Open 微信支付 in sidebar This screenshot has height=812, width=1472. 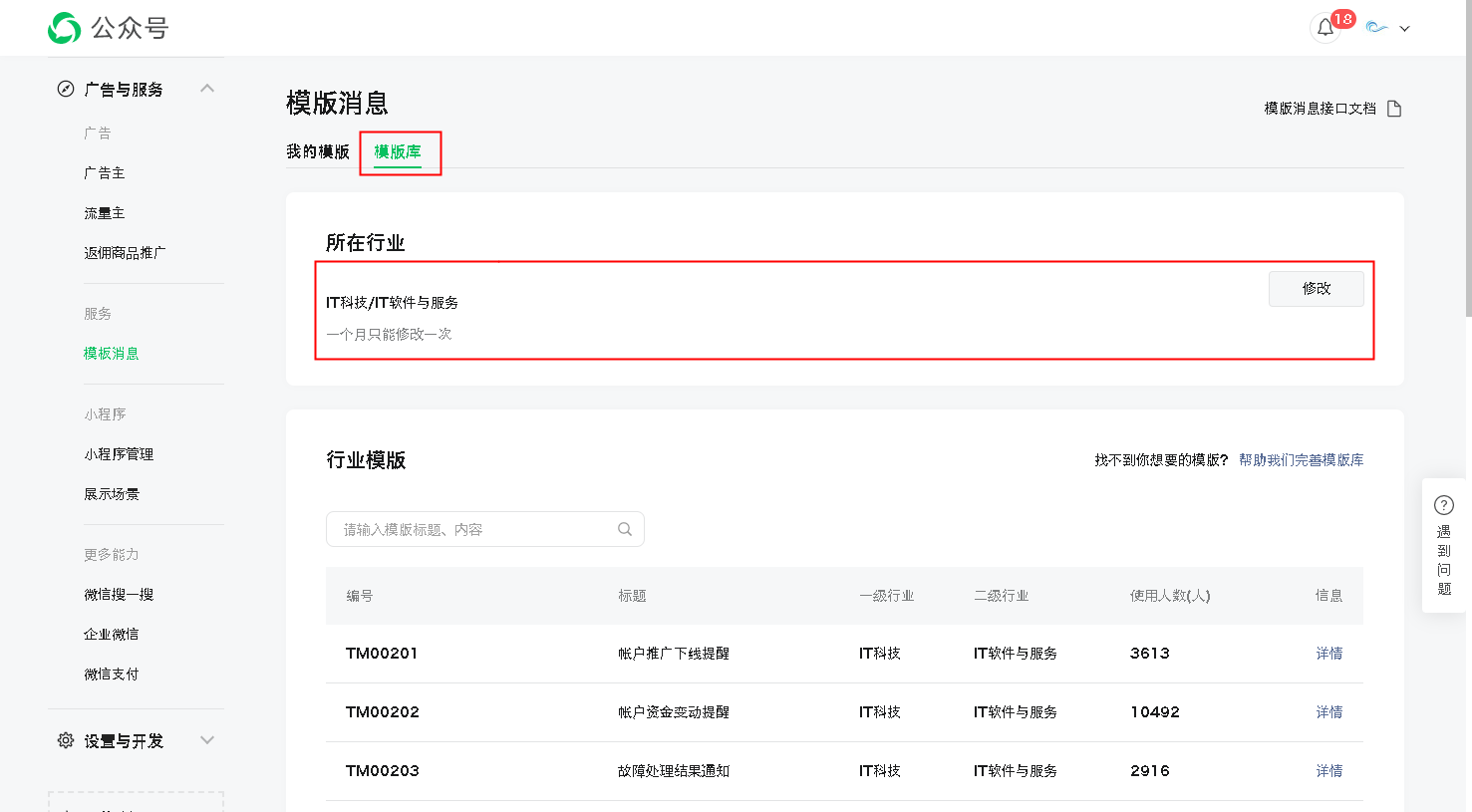point(112,675)
